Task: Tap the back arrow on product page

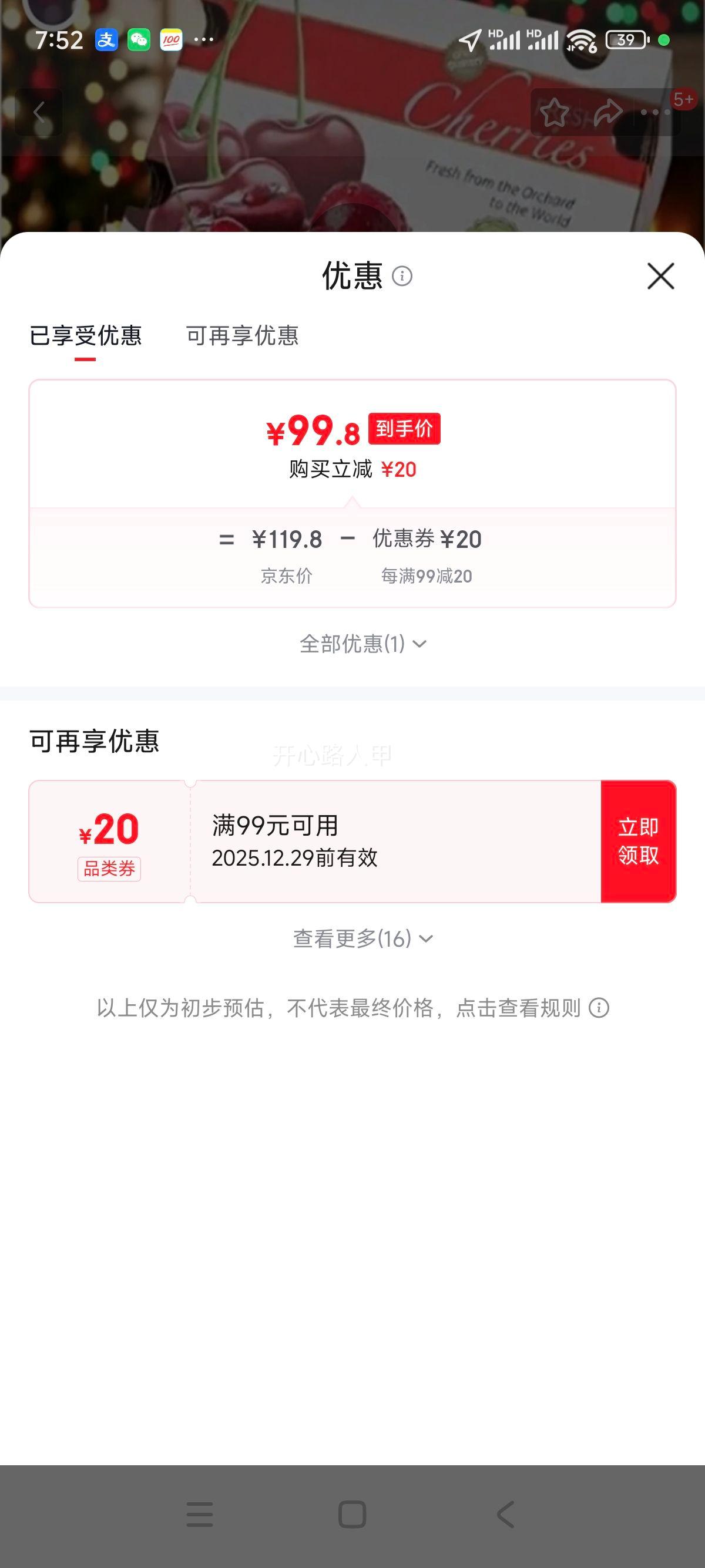Action: point(39,113)
